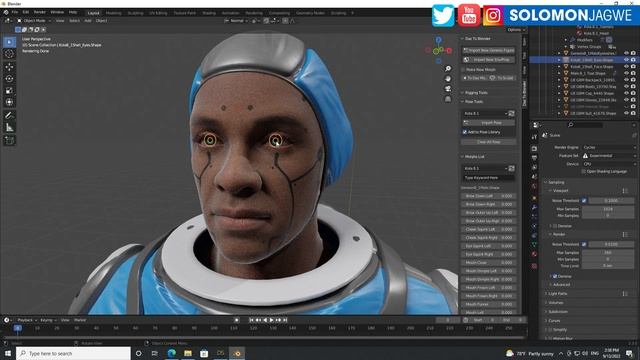The width and height of the screenshot is (640, 360).
Task: Open Blender from the Windows taskbar
Action: pos(237,353)
